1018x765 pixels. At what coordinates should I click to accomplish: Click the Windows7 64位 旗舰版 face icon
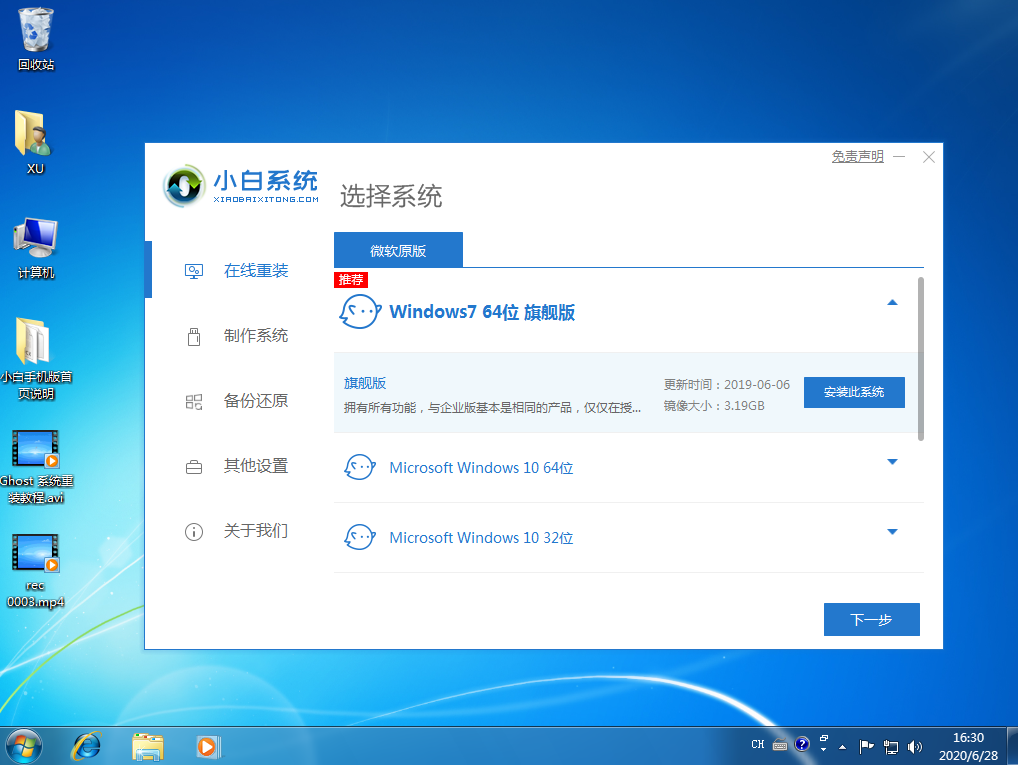coord(360,312)
